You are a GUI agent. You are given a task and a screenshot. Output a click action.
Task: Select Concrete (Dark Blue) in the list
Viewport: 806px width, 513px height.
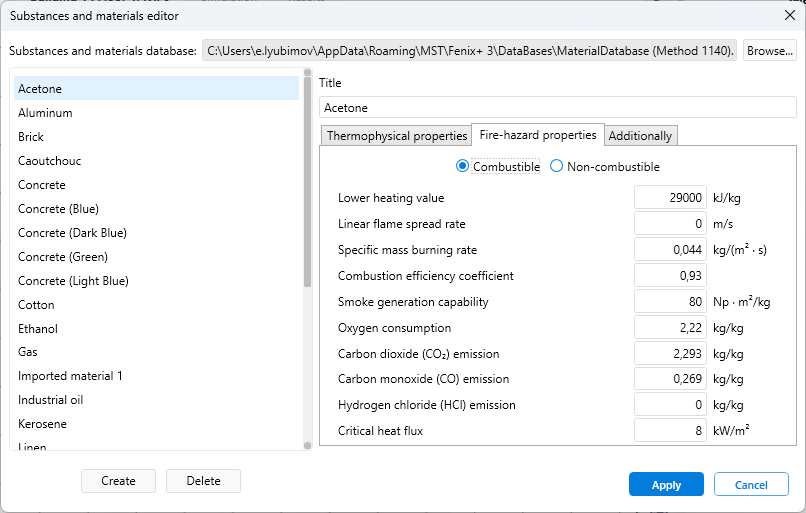156,233
